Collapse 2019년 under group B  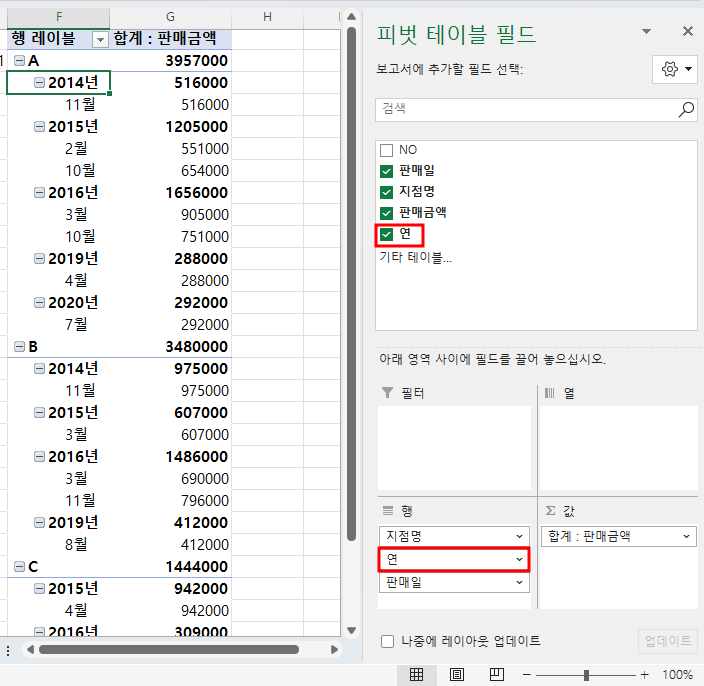[40, 523]
